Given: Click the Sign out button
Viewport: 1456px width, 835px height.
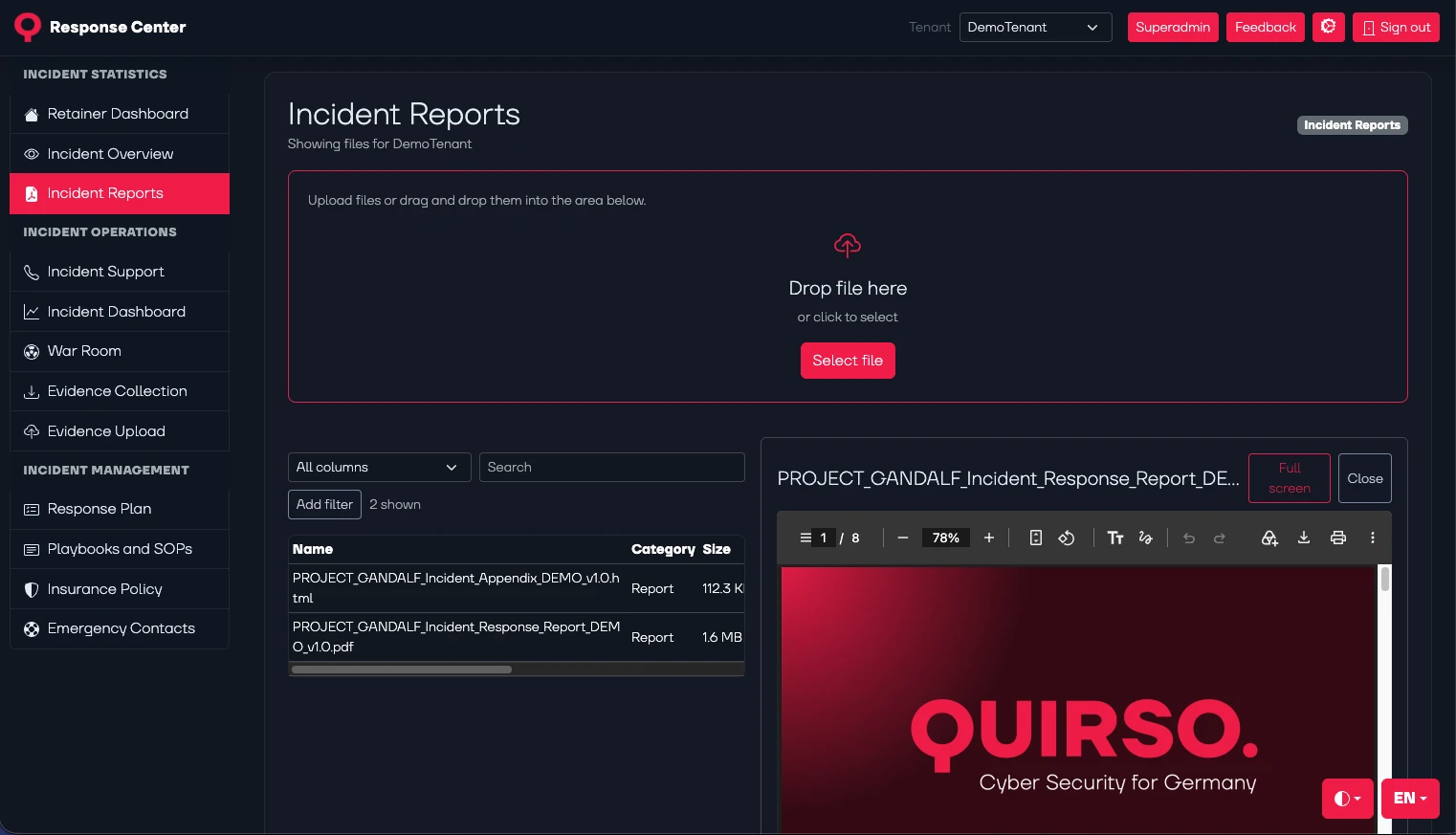Looking at the screenshot, I should 1396,27.
